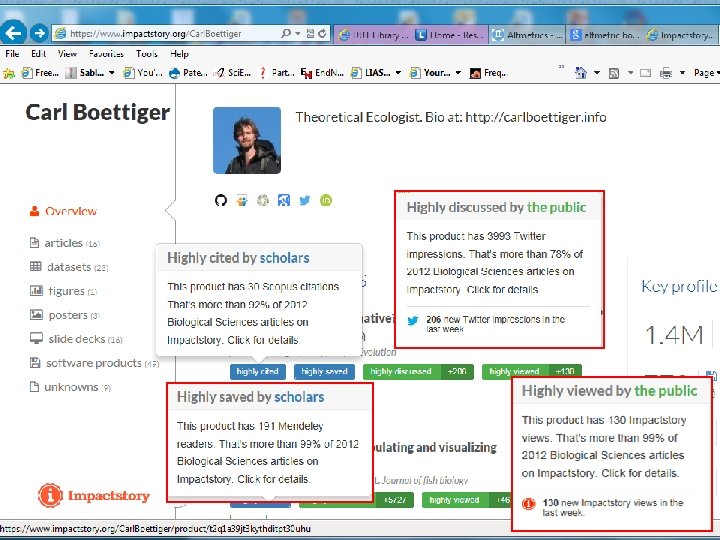
Task: Open the SciE... favorites bar link
Action: coord(233,73)
